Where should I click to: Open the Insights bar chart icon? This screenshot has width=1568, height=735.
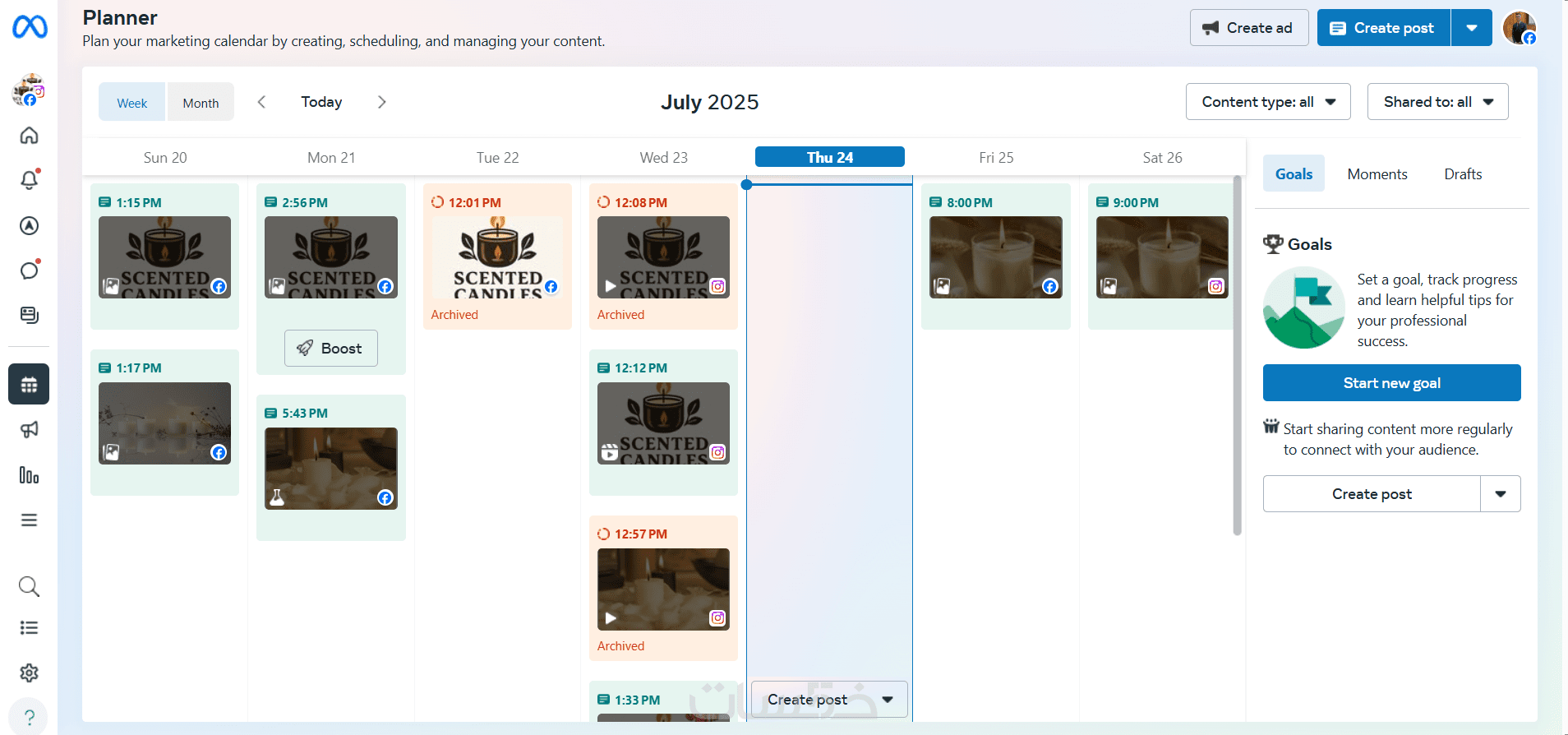[x=29, y=474]
